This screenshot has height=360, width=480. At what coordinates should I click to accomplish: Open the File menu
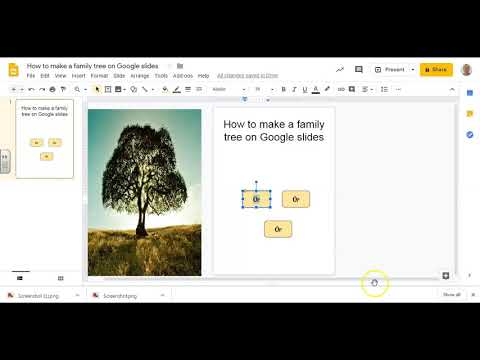pos(31,76)
